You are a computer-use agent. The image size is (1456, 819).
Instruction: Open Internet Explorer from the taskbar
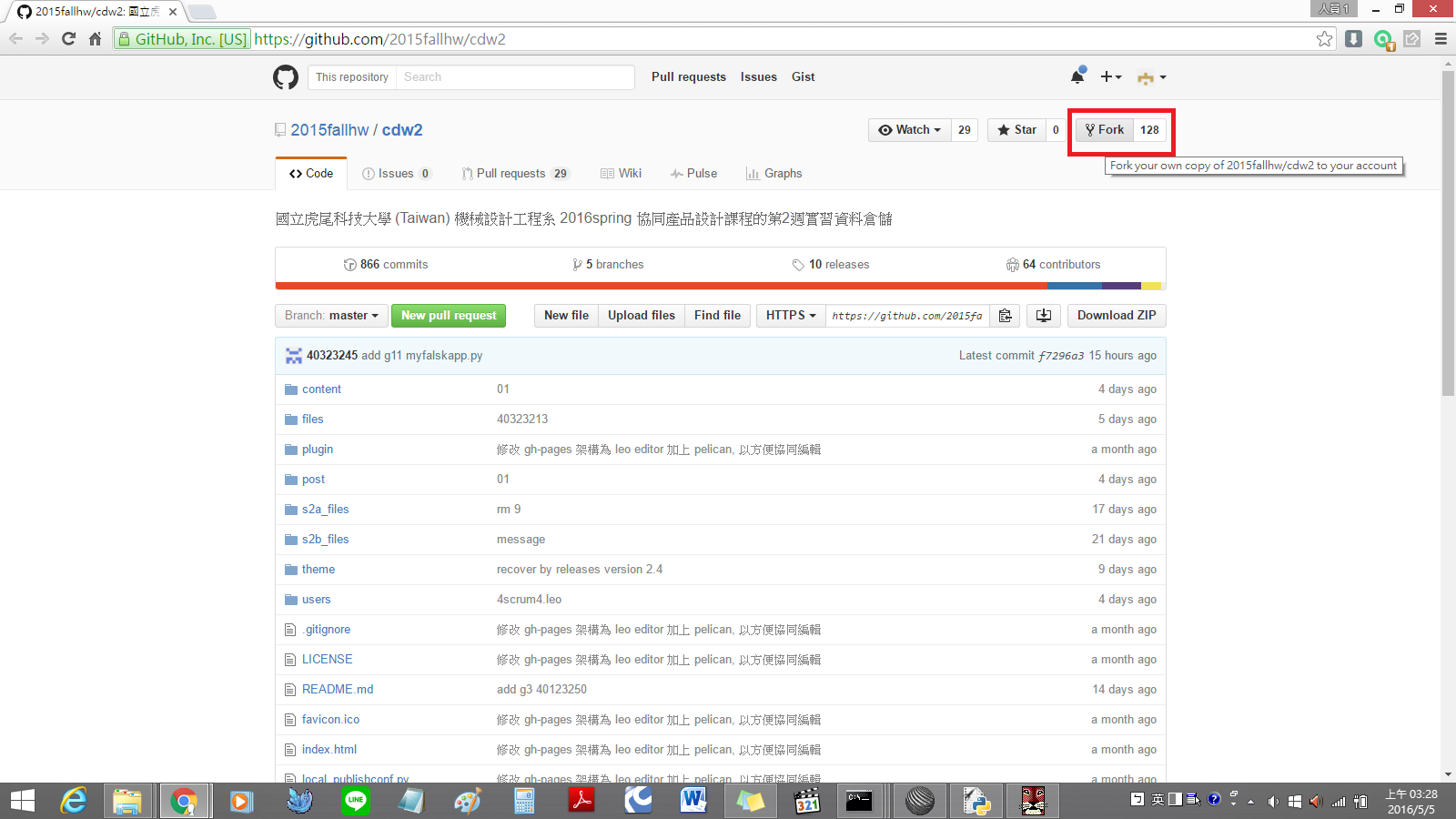(74, 801)
